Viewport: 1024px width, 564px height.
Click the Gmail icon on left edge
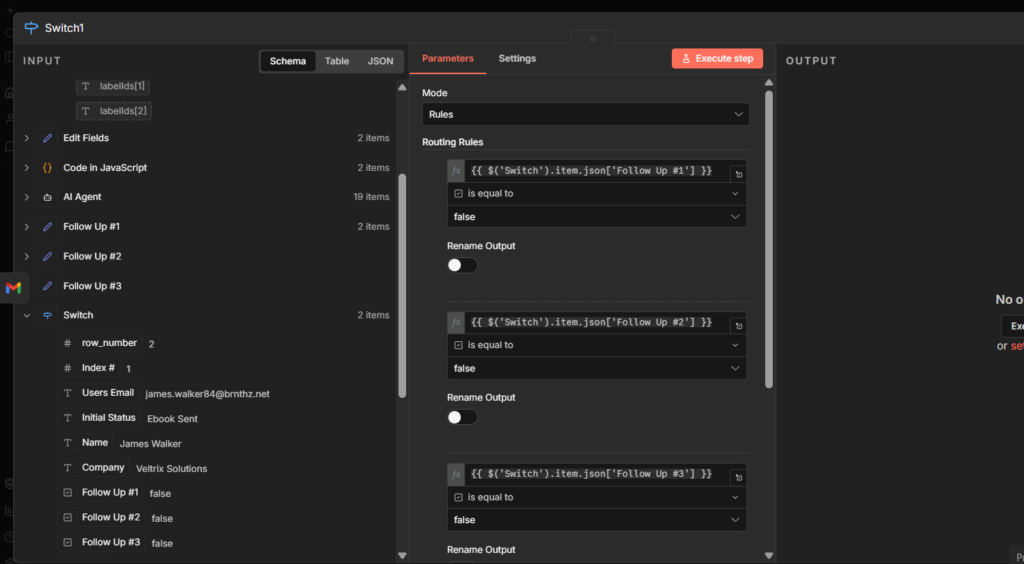pos(13,288)
